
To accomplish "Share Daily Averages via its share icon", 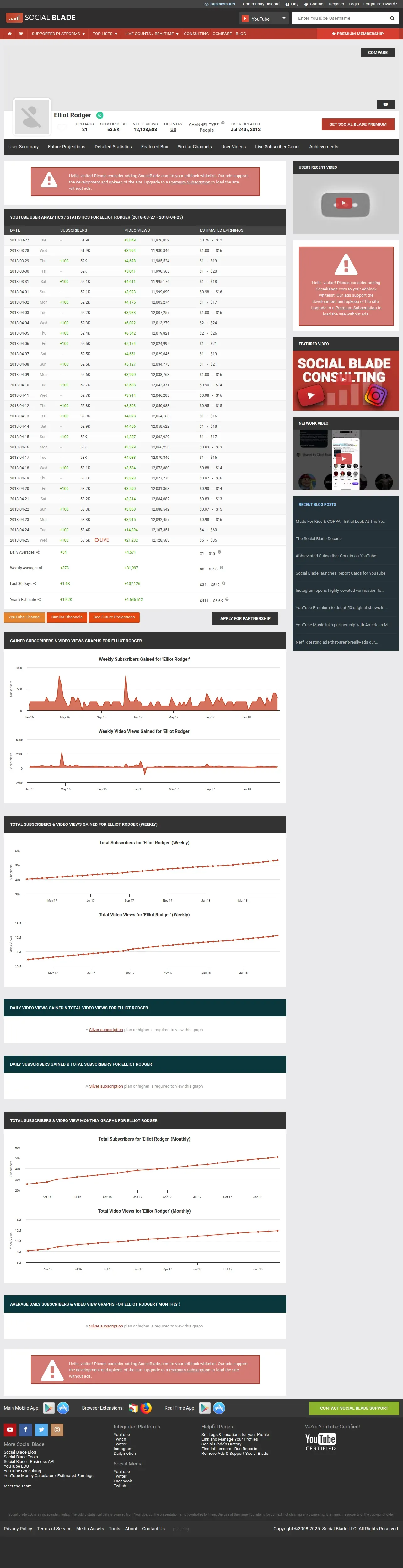I will click(38, 553).
